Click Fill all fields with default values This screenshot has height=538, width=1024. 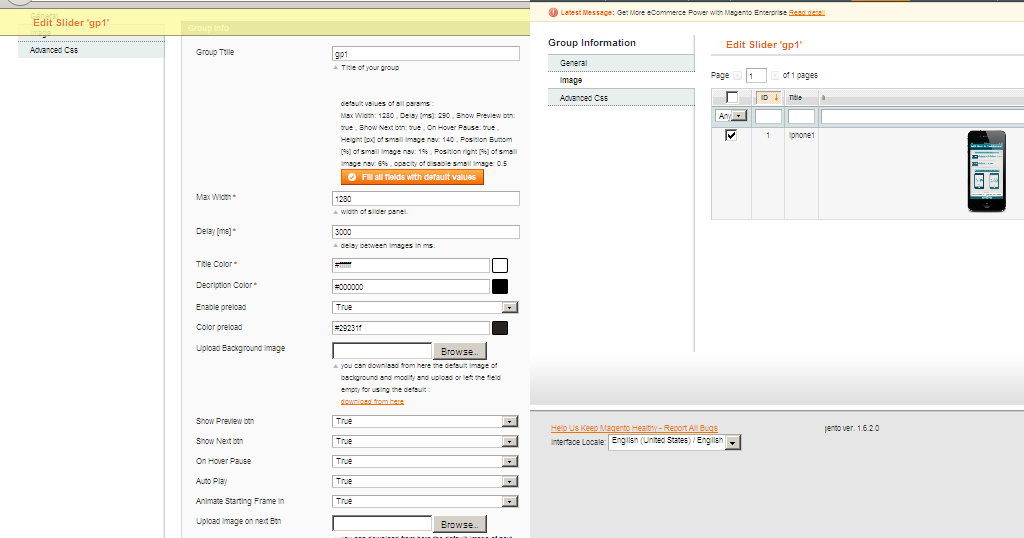coord(412,178)
